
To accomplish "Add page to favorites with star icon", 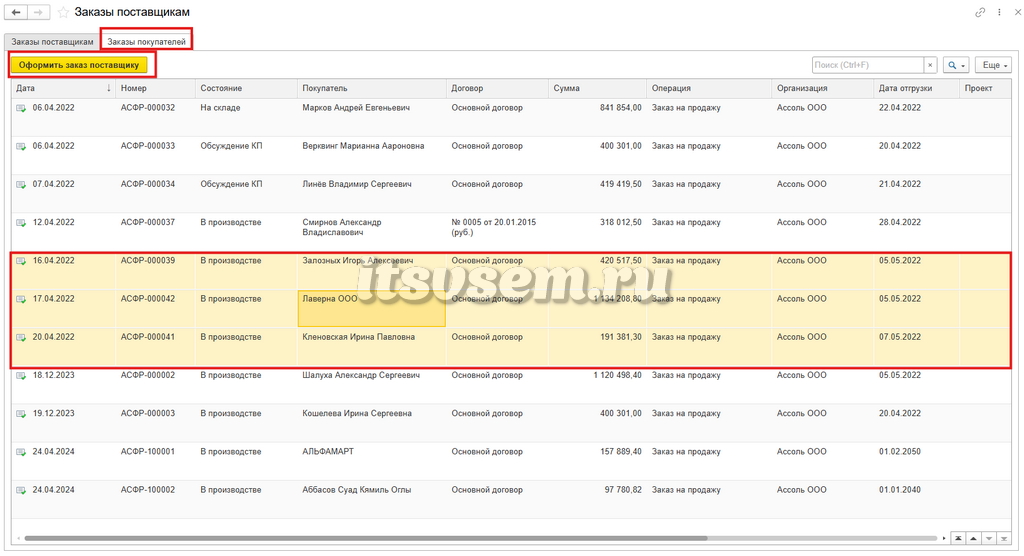I will (63, 12).
